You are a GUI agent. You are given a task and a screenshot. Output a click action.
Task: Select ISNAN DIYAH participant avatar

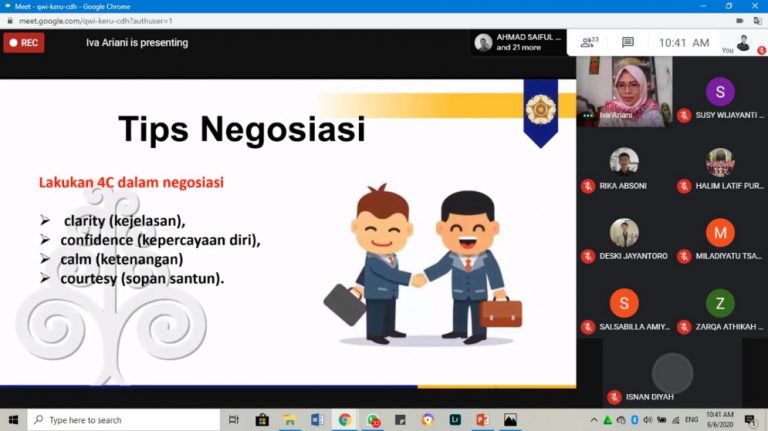(672, 373)
